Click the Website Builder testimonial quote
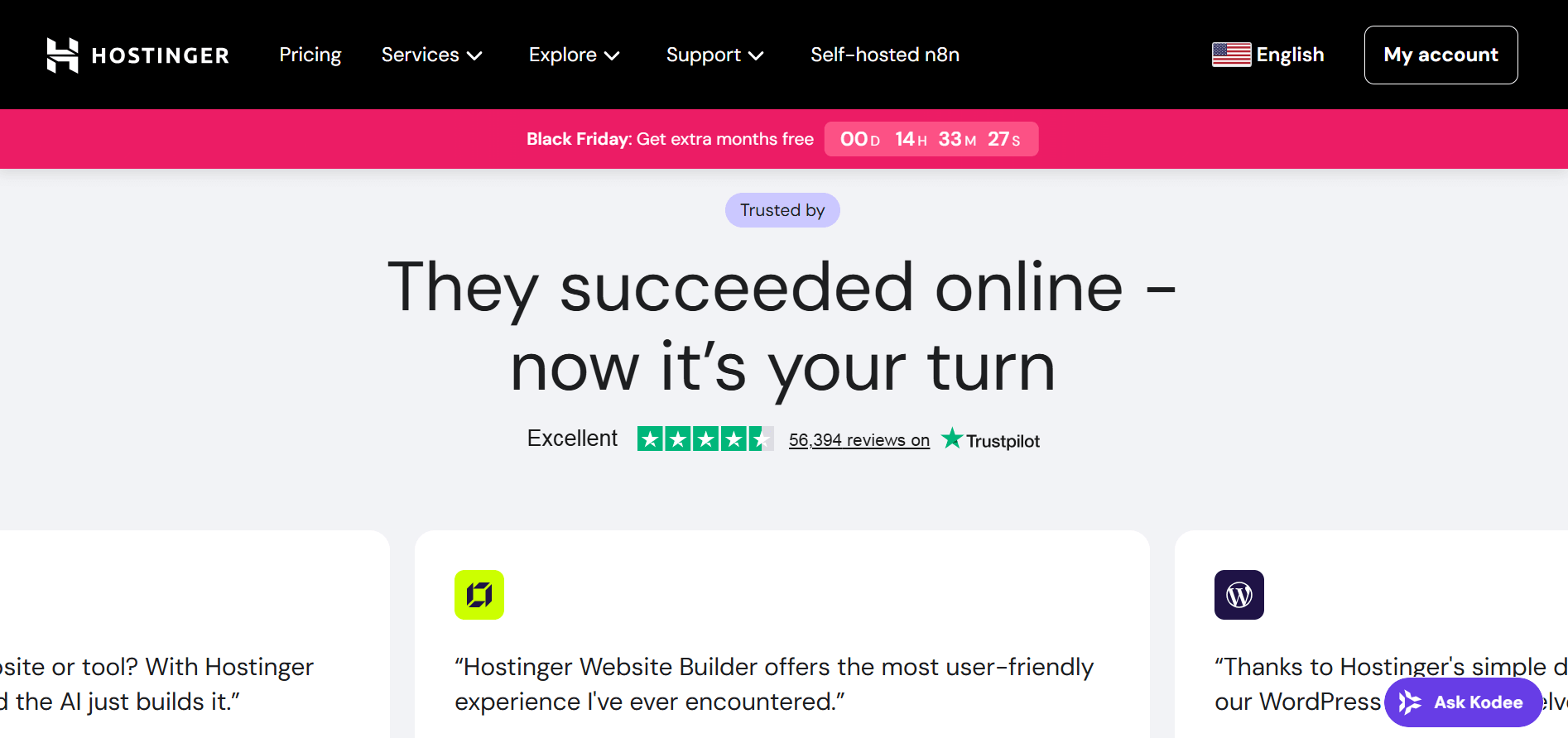The image size is (1568, 738). [774, 684]
